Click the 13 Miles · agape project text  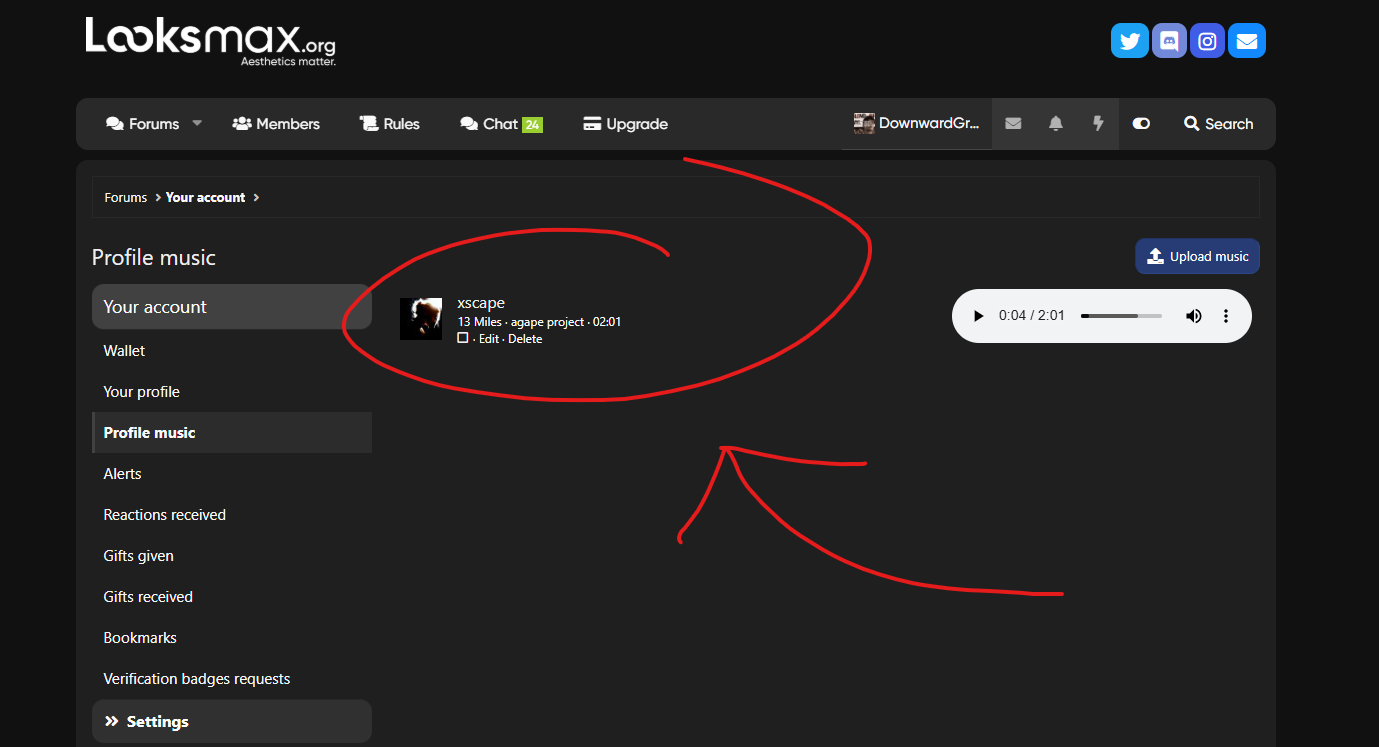(x=521, y=322)
